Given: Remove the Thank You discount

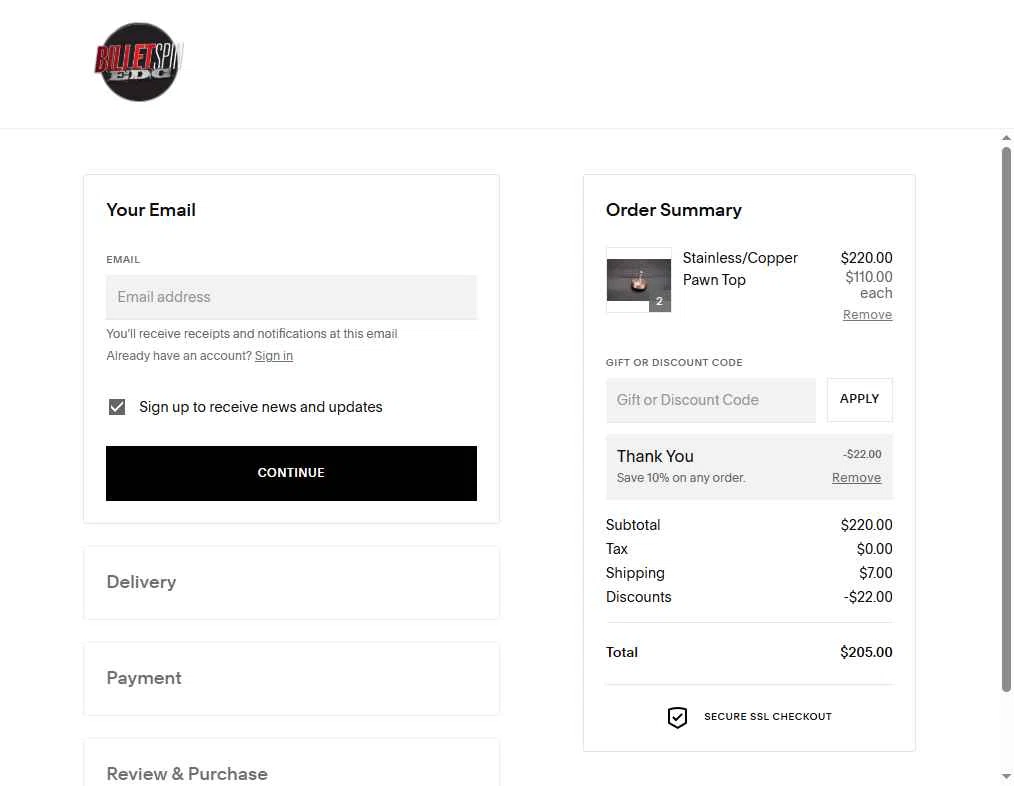Looking at the screenshot, I should (x=856, y=477).
